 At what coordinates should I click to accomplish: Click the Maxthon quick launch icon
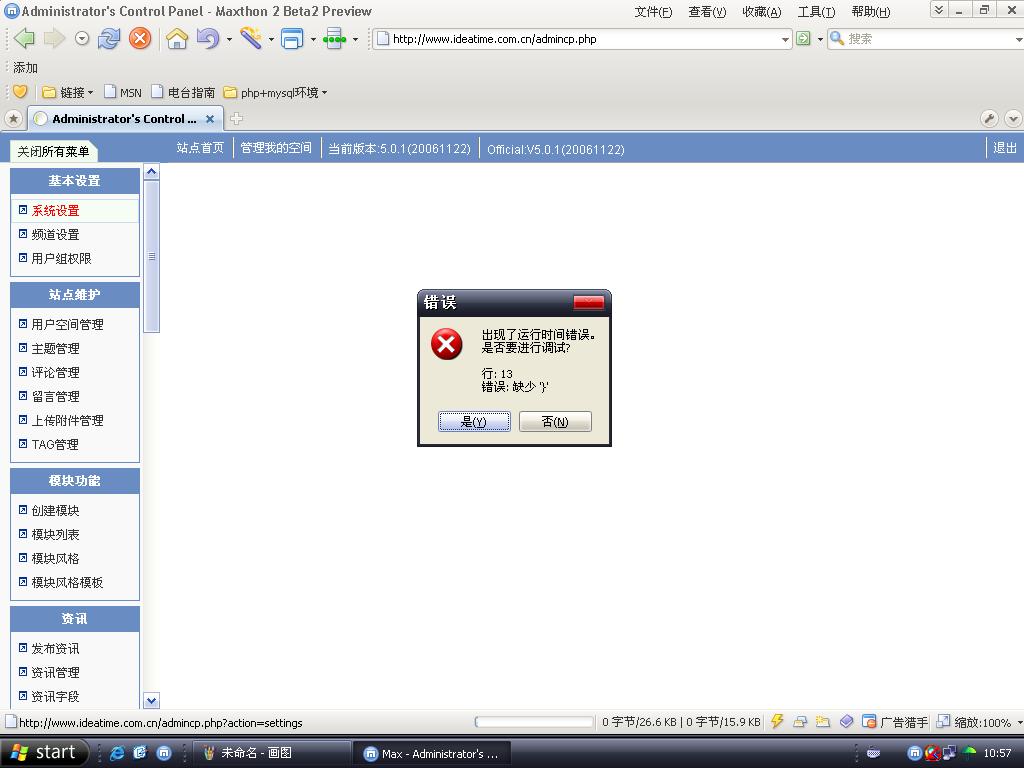[164, 753]
